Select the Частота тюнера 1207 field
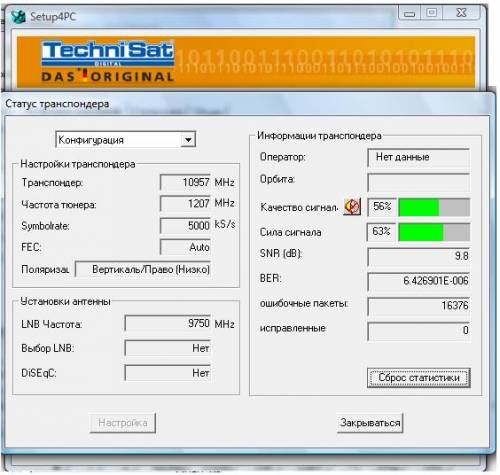This screenshot has width=500, height=475. click(x=185, y=203)
